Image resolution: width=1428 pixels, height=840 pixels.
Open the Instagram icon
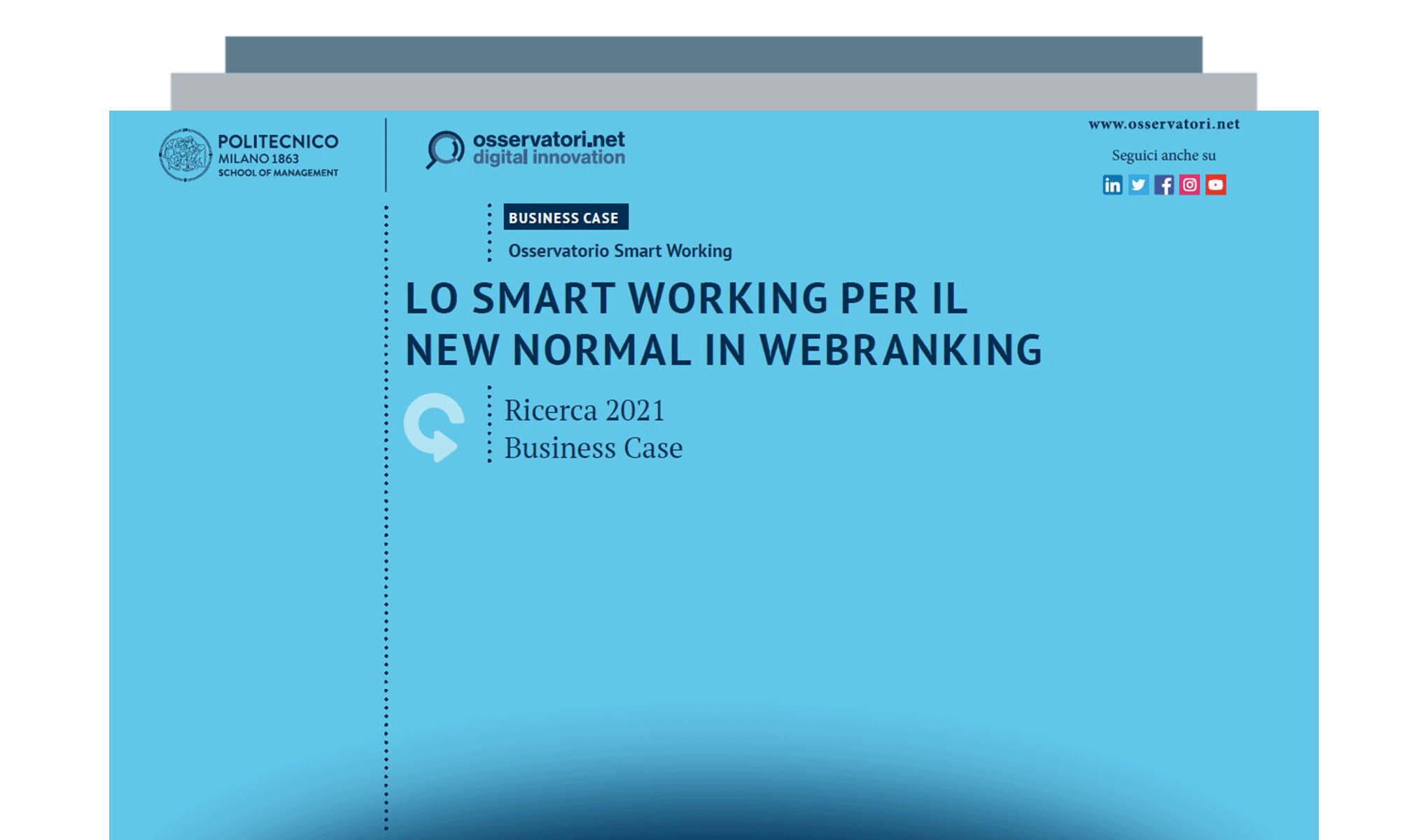pyautogui.click(x=1190, y=185)
